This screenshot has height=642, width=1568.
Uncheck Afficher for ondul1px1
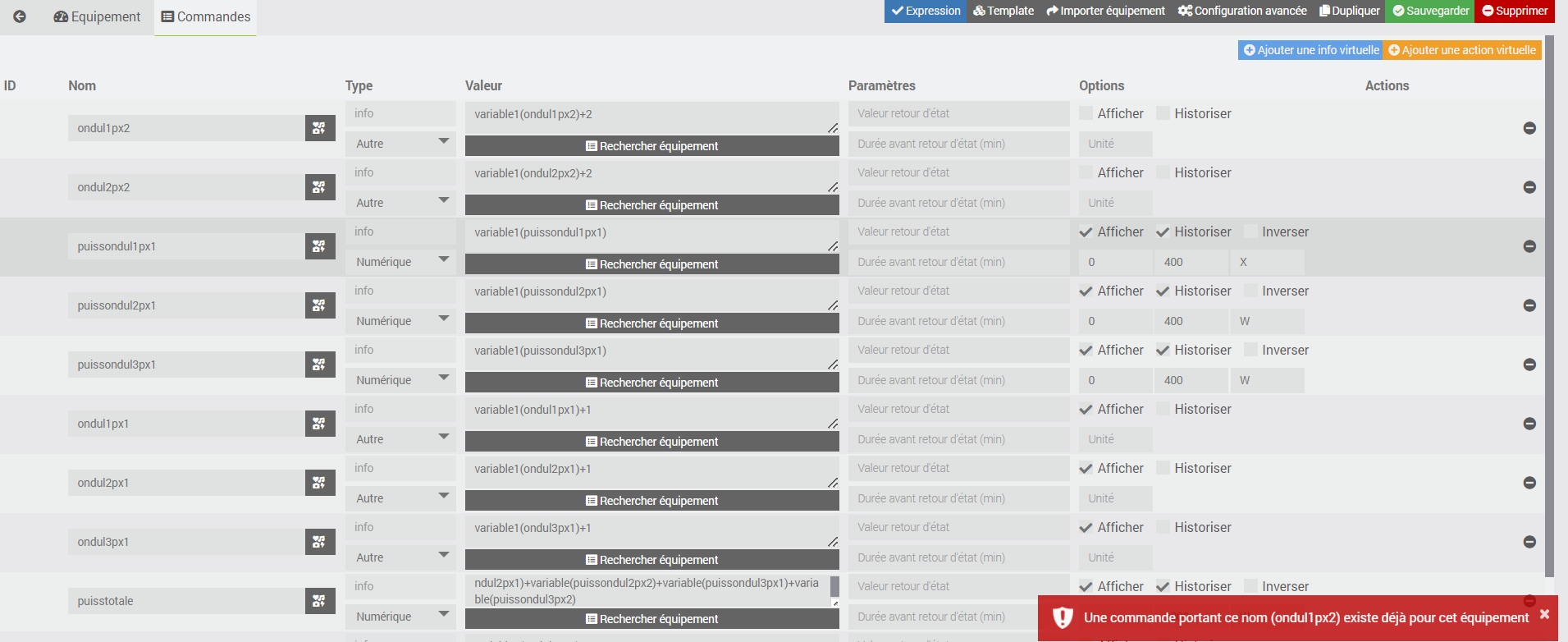[1086, 409]
